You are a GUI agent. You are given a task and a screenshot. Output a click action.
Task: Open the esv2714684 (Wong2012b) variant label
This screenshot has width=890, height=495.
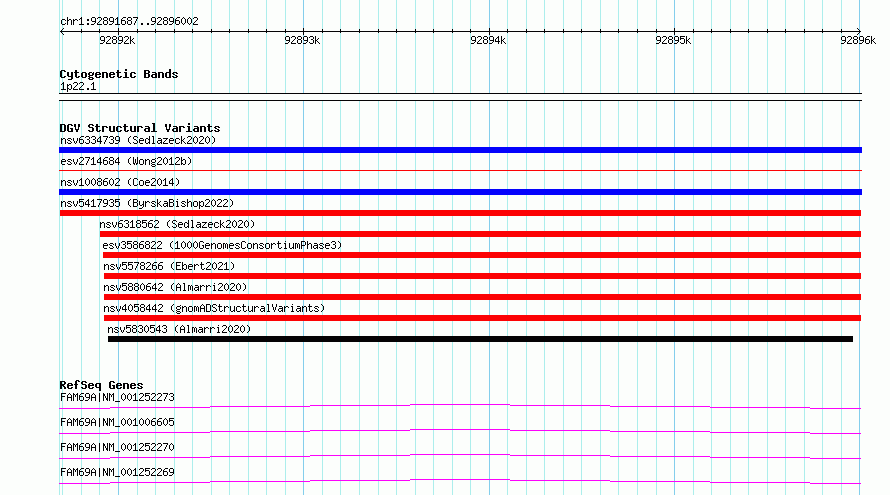point(126,161)
